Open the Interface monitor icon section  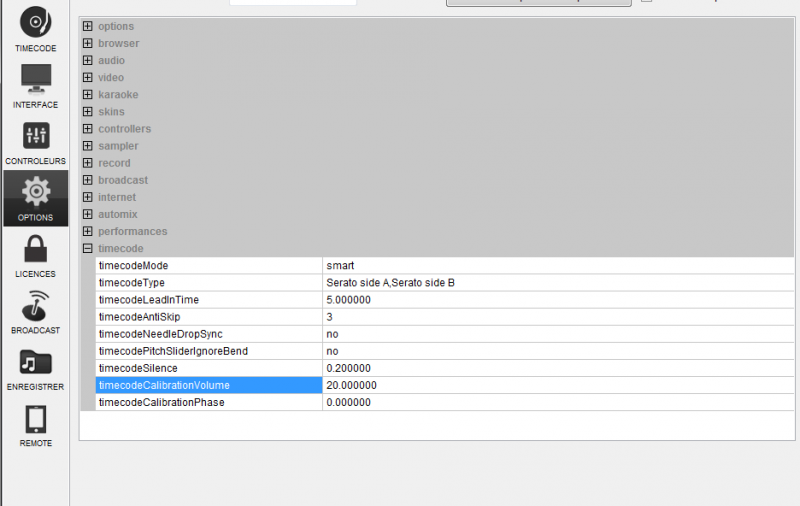pos(35,80)
